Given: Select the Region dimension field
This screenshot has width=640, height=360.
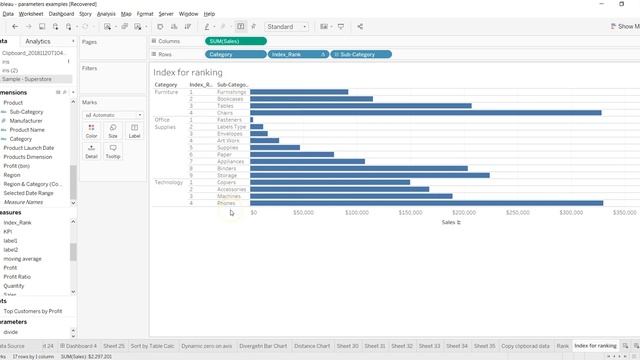Looking at the screenshot, I should (x=12, y=175).
